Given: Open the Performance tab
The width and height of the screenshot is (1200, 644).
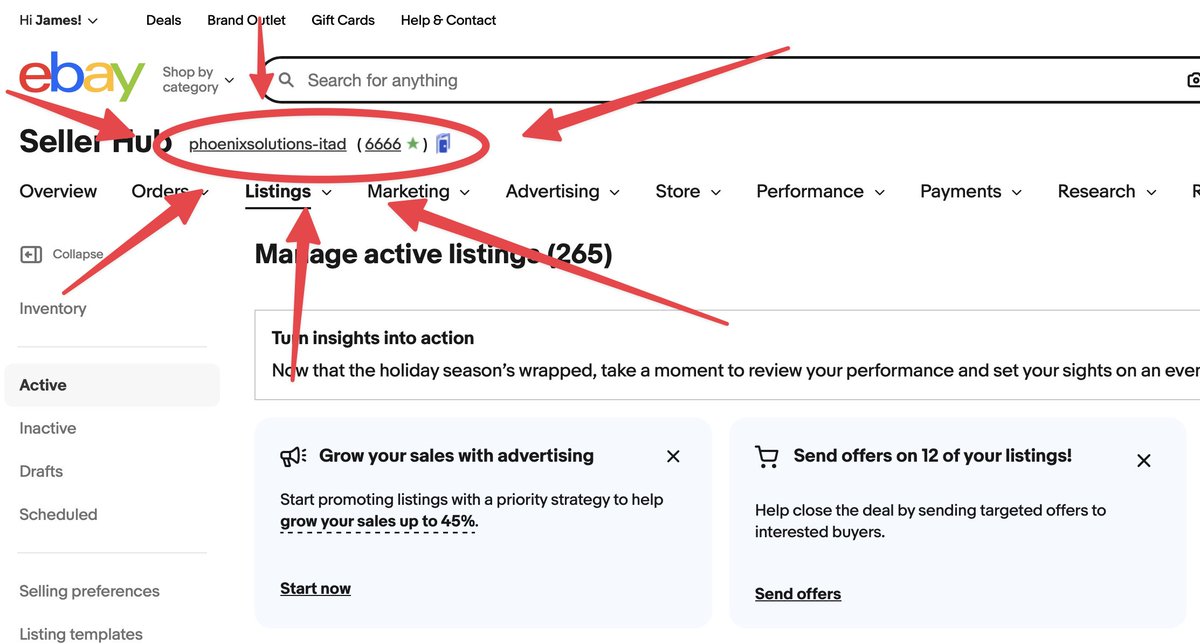Looking at the screenshot, I should click(810, 191).
